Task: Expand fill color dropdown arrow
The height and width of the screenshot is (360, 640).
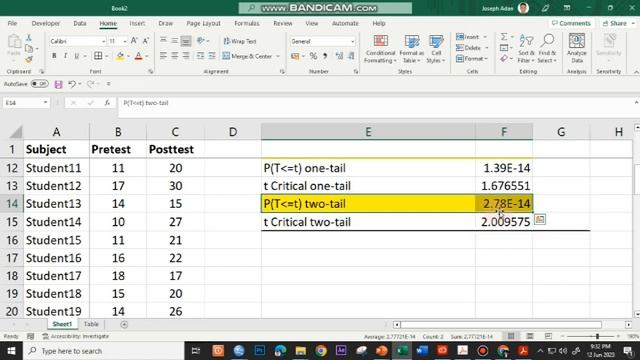Action: 128,56
